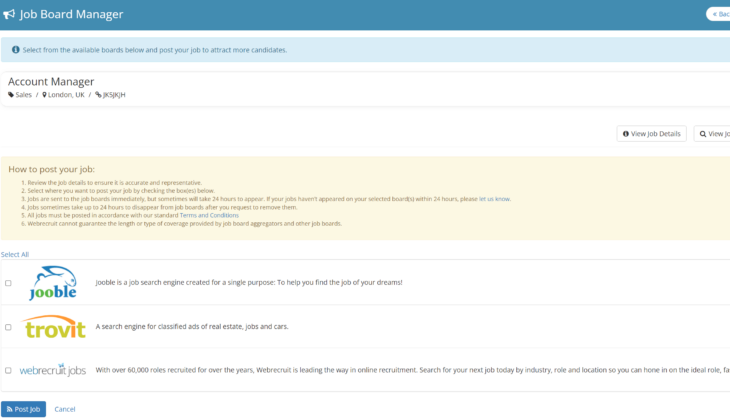Click the megaphone icon beside Job Board Manager
The width and height of the screenshot is (730, 420).
[10, 15]
